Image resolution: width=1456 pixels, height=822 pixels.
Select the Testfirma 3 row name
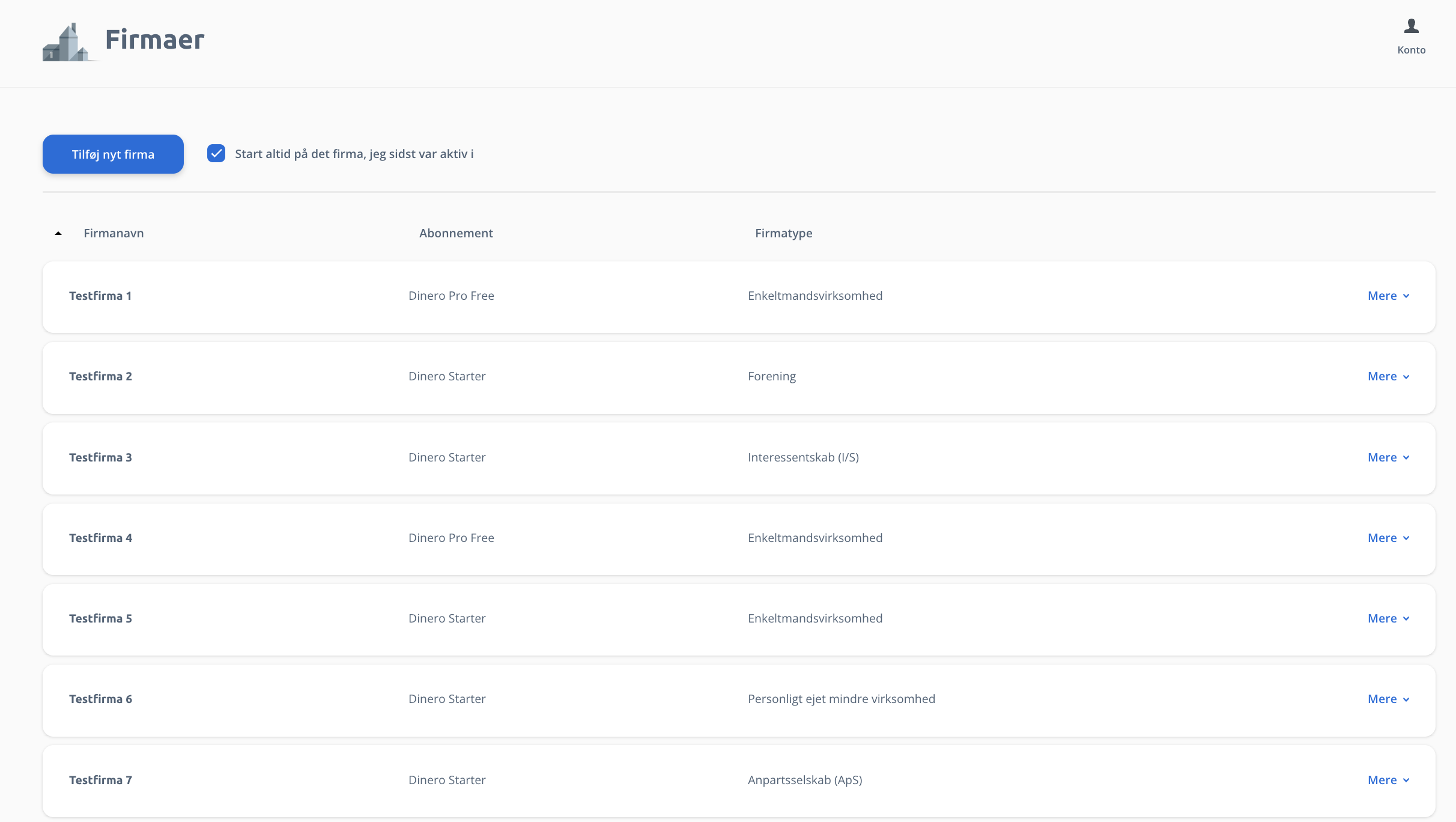coord(100,457)
